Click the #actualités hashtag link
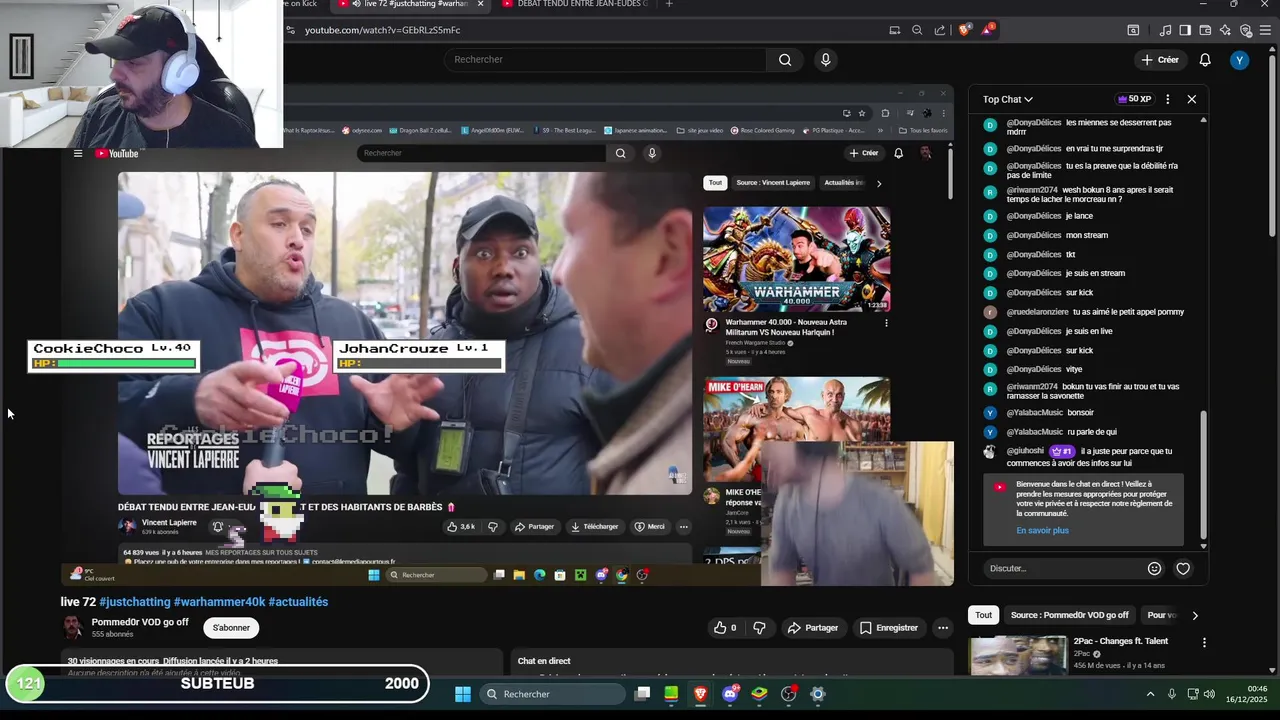Screen dimensions: 1280x720 point(298,602)
